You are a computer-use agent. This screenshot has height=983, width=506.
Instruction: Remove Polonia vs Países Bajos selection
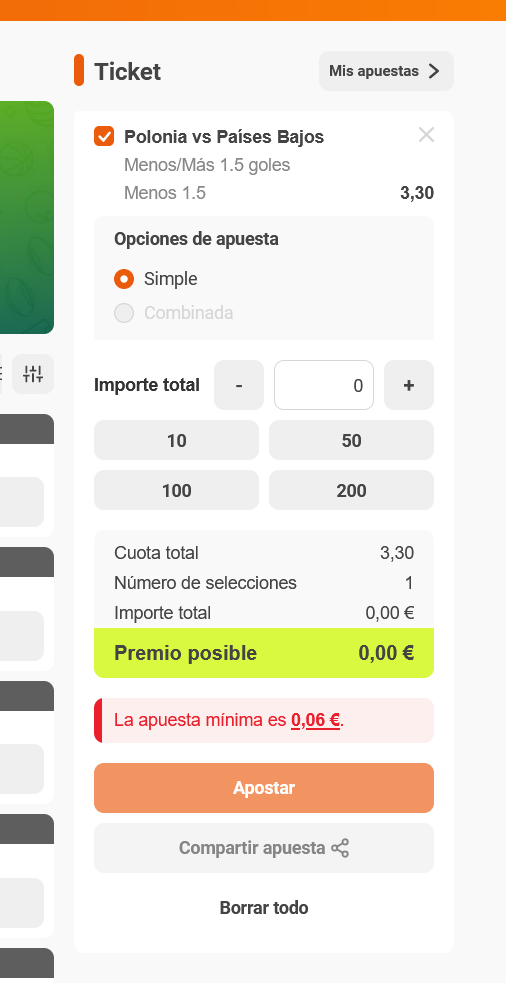pyautogui.click(x=426, y=135)
